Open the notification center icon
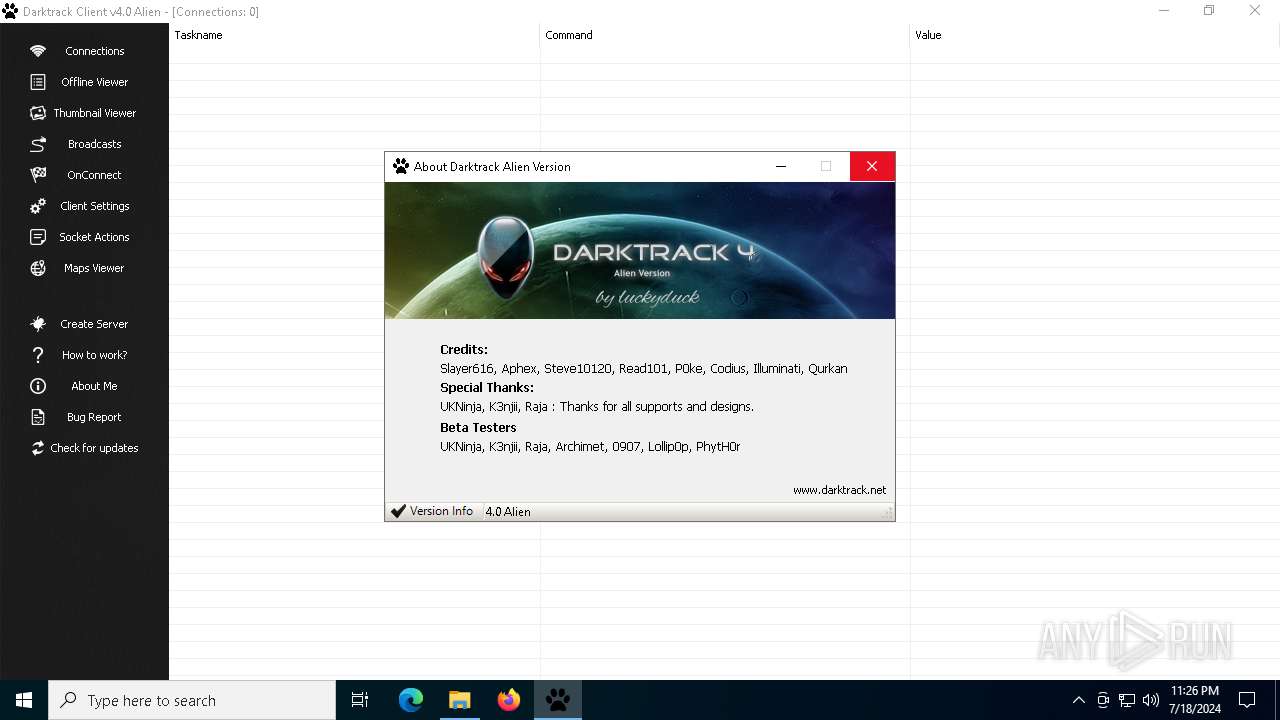 [1247, 700]
